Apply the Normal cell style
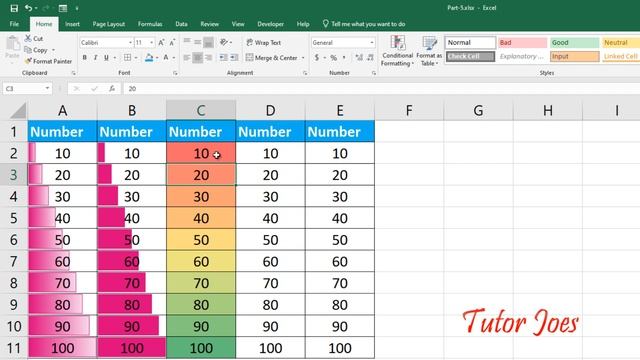The width and height of the screenshot is (640, 360). (470, 42)
